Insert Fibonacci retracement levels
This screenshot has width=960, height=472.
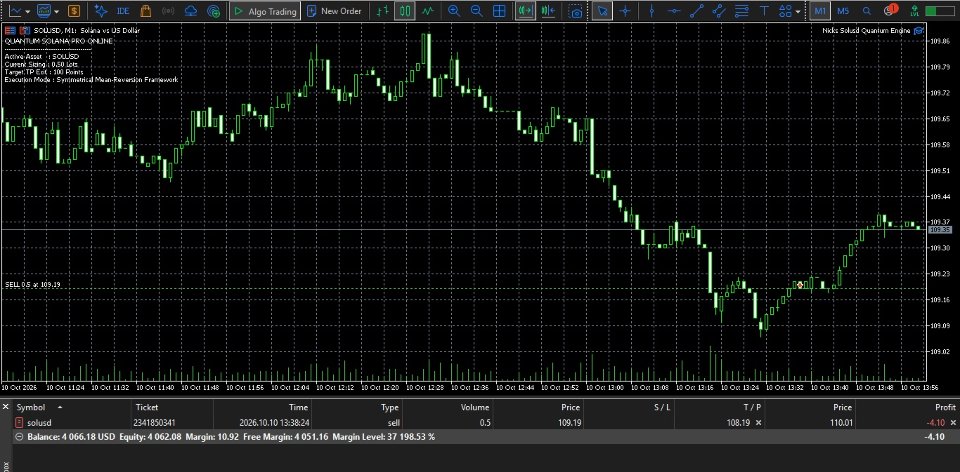pos(741,11)
